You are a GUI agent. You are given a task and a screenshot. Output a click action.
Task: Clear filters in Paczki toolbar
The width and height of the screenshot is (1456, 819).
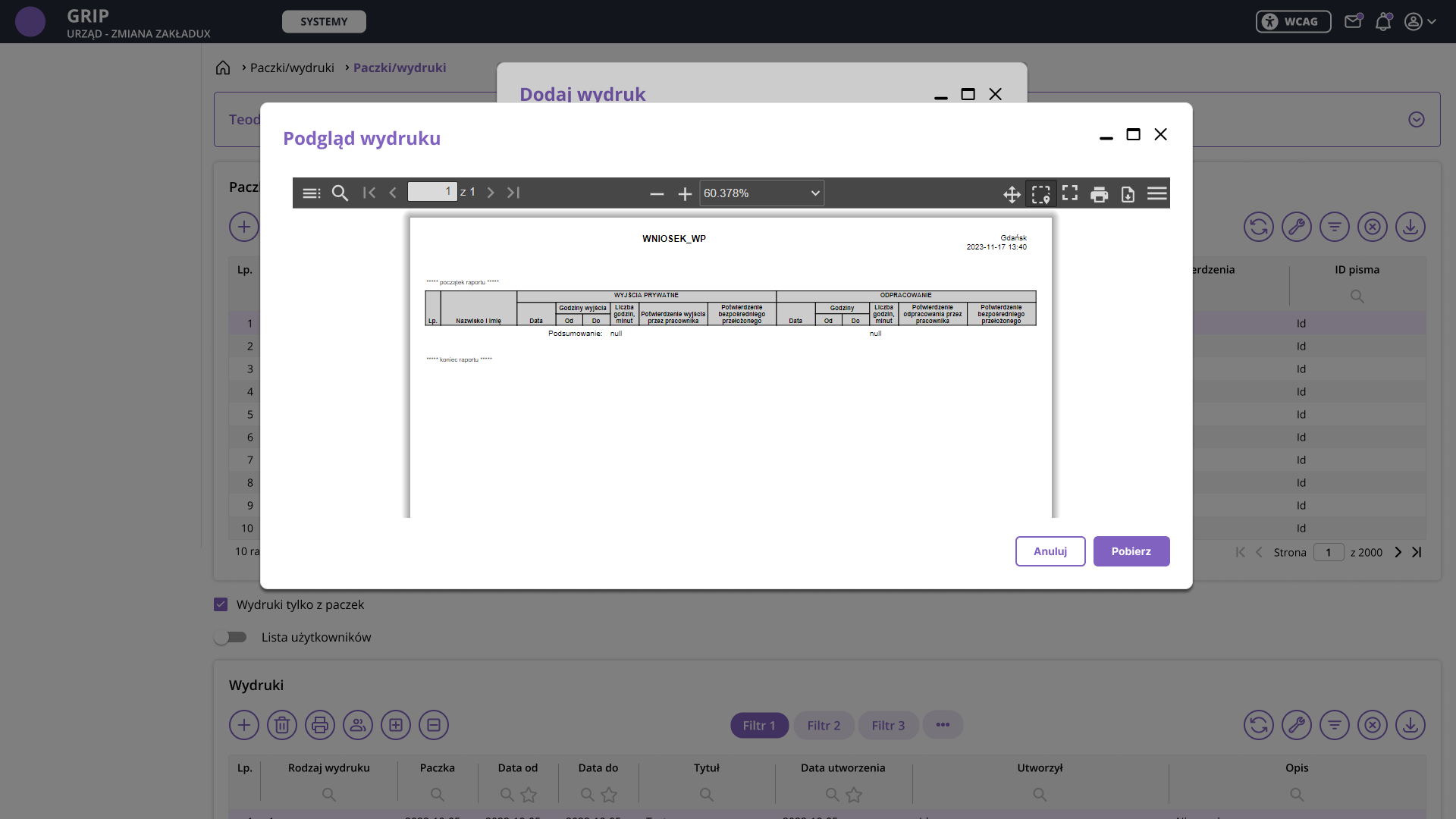(x=1373, y=227)
